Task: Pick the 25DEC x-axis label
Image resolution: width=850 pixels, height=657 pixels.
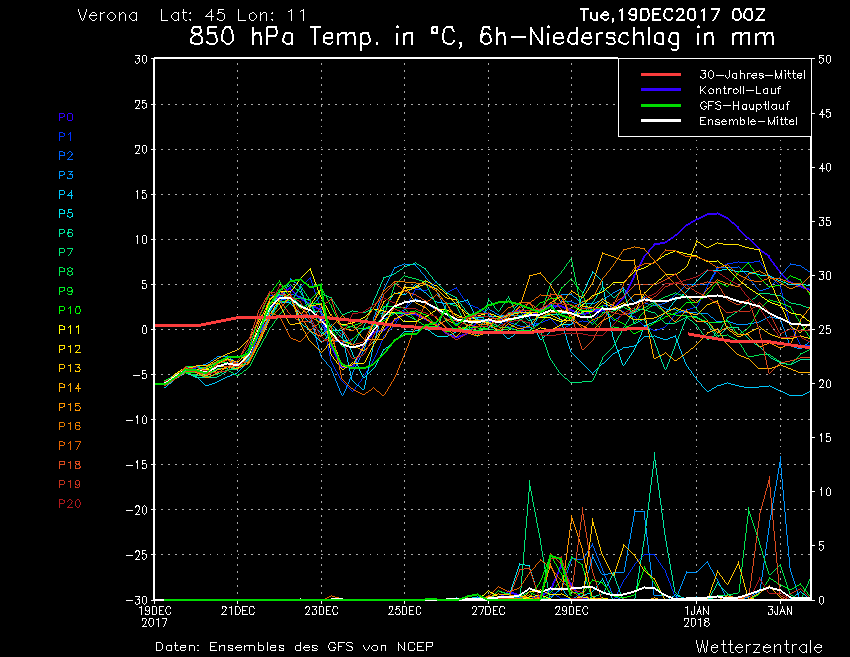Action: (x=404, y=611)
